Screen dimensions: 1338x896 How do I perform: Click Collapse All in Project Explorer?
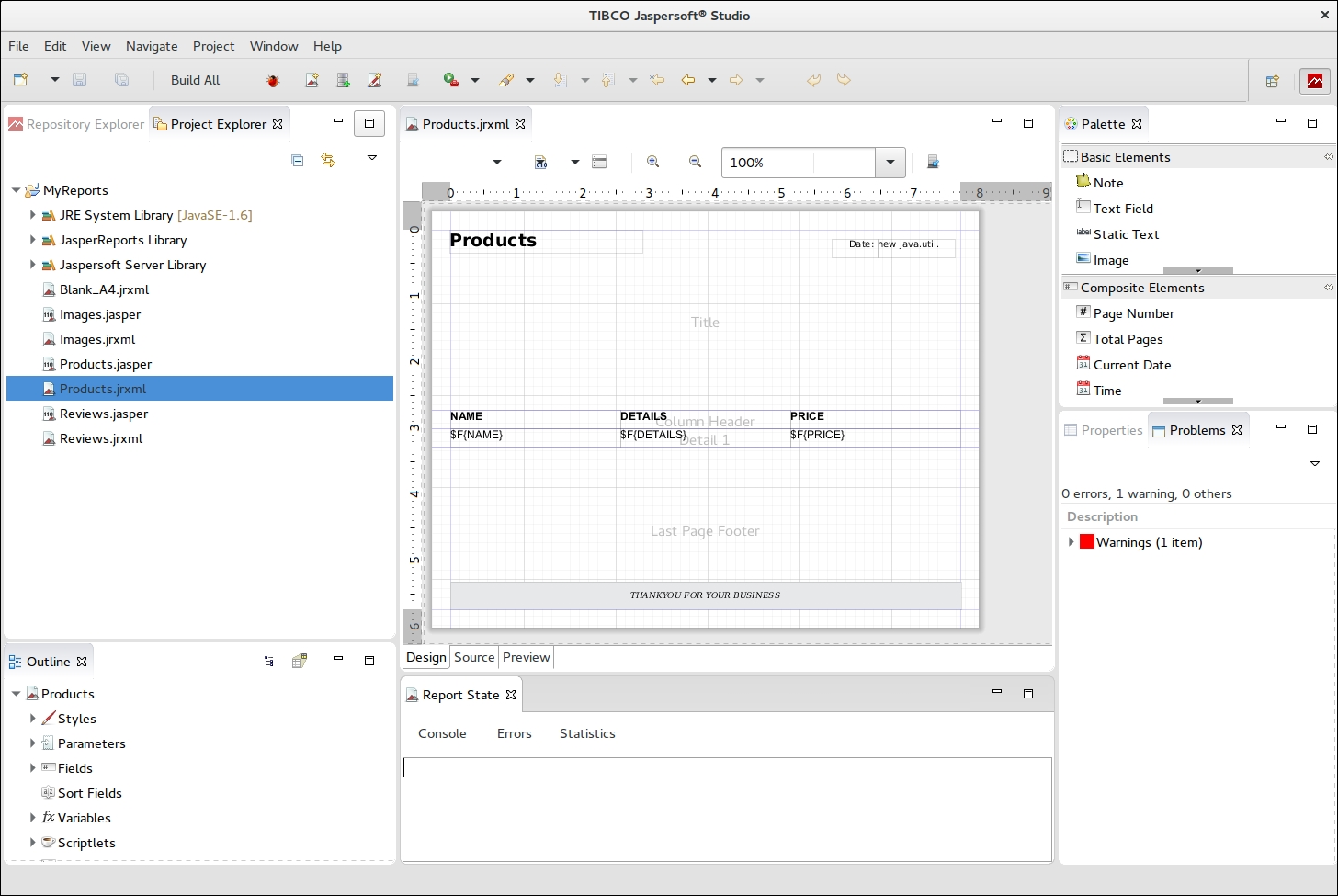coord(297,160)
